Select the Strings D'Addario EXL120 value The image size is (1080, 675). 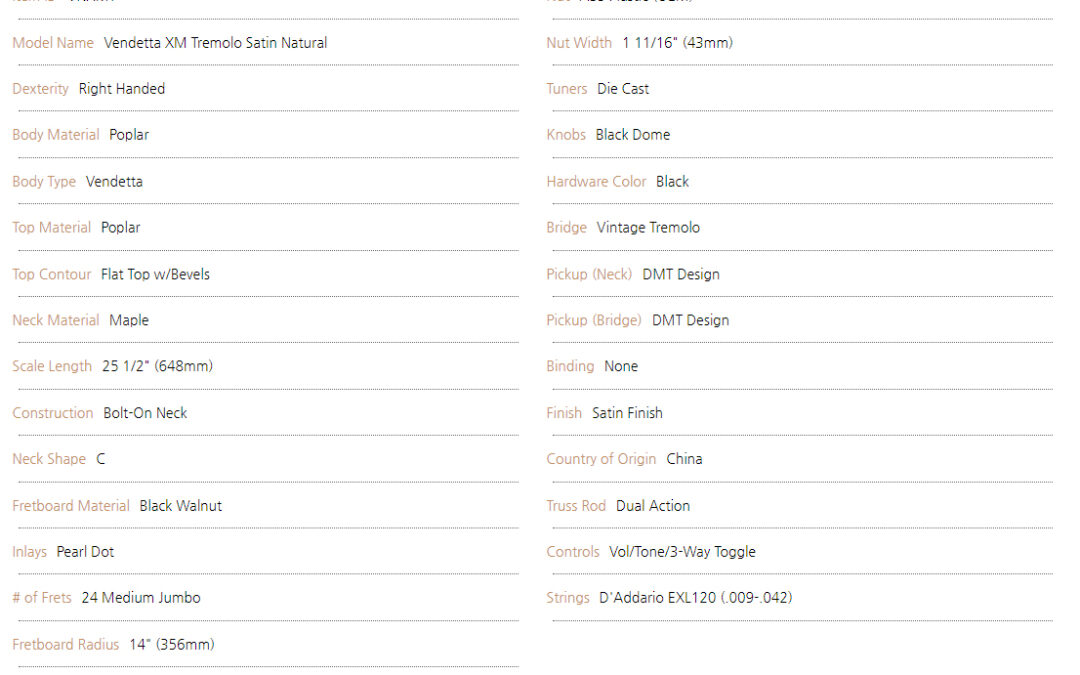click(x=696, y=598)
